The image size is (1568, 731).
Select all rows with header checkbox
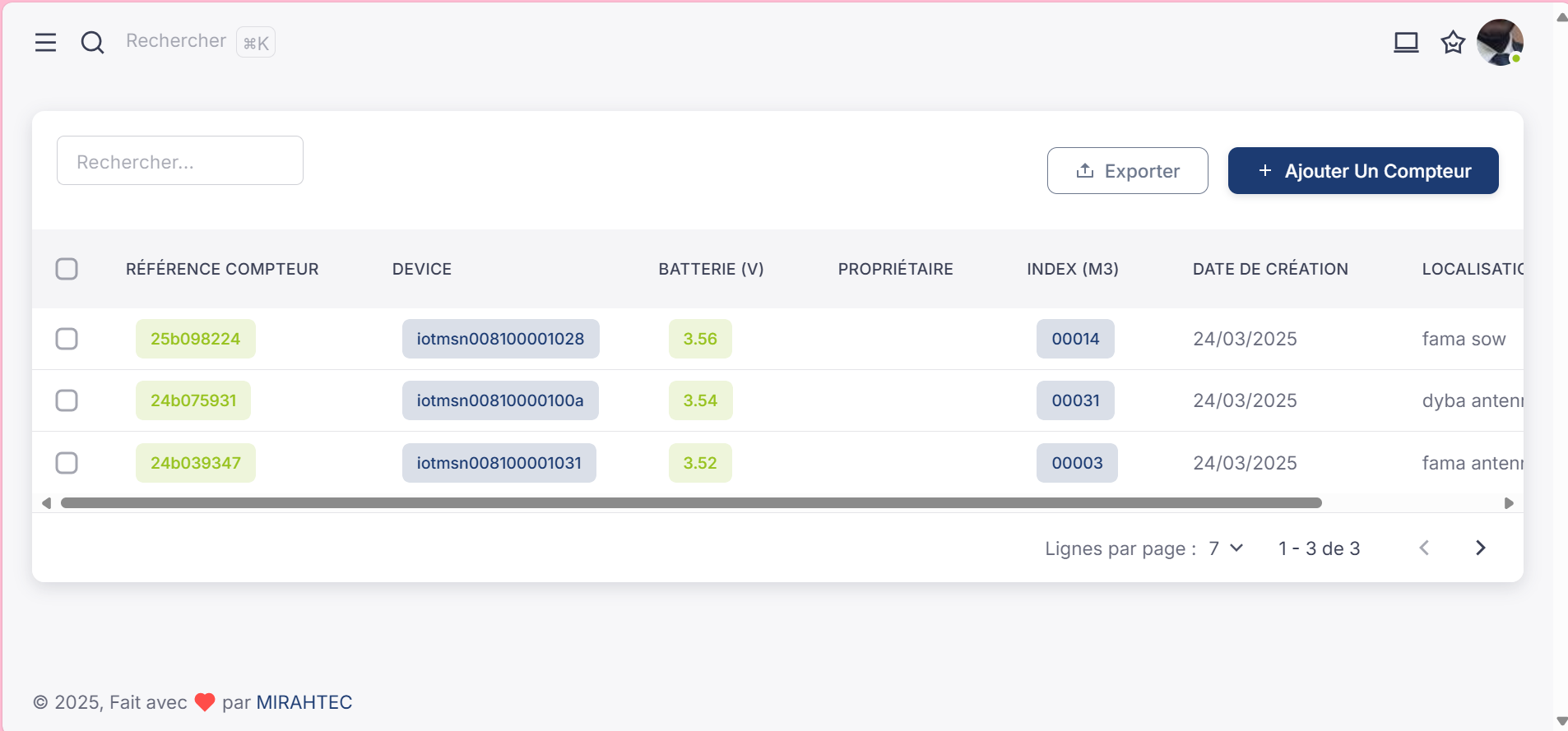[x=67, y=269]
